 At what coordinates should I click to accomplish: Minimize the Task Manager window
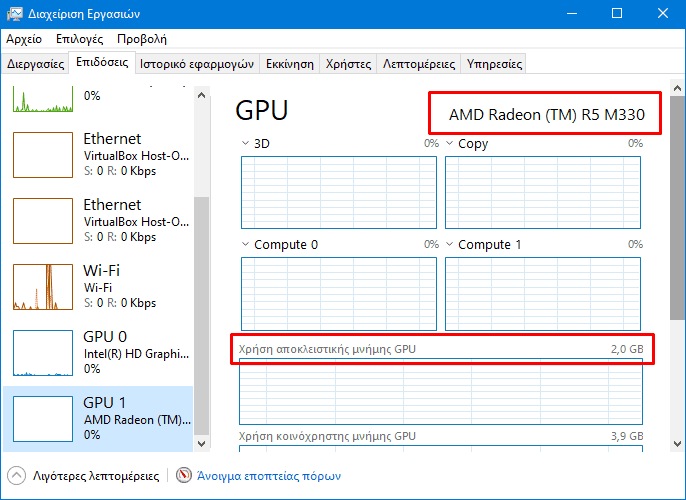571,14
